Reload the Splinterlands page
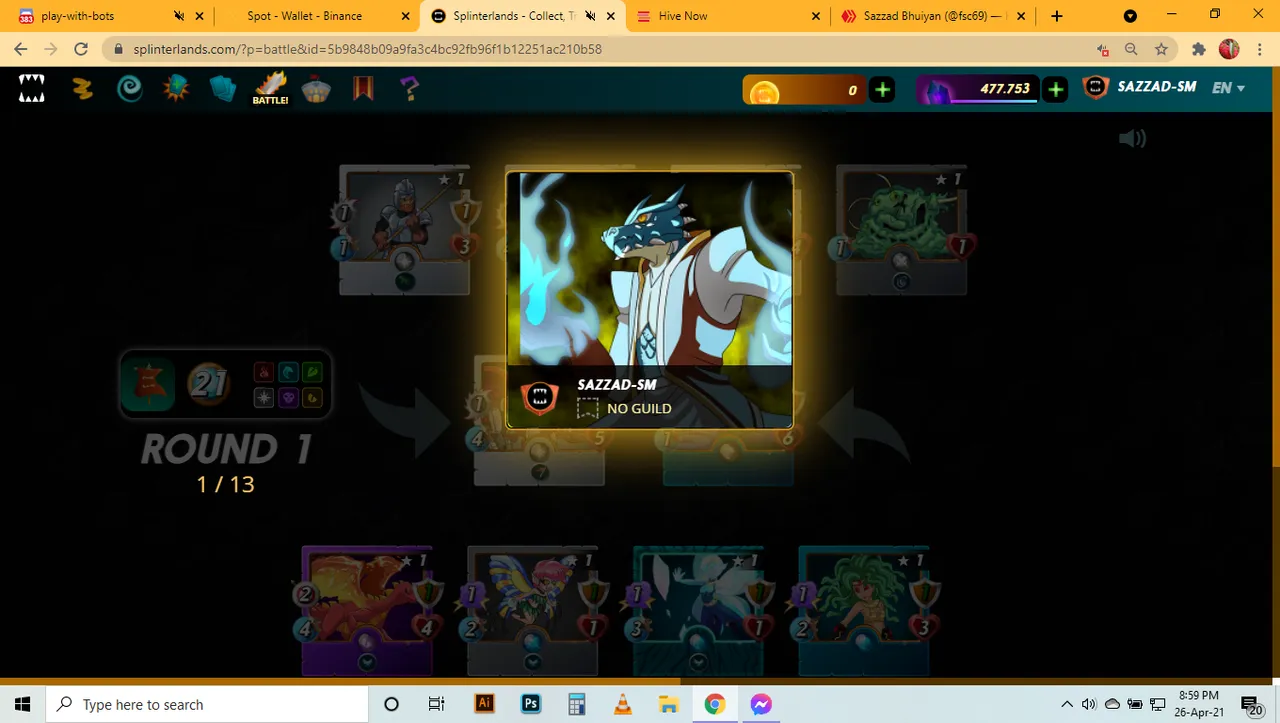This screenshot has height=723, width=1280. click(82, 49)
